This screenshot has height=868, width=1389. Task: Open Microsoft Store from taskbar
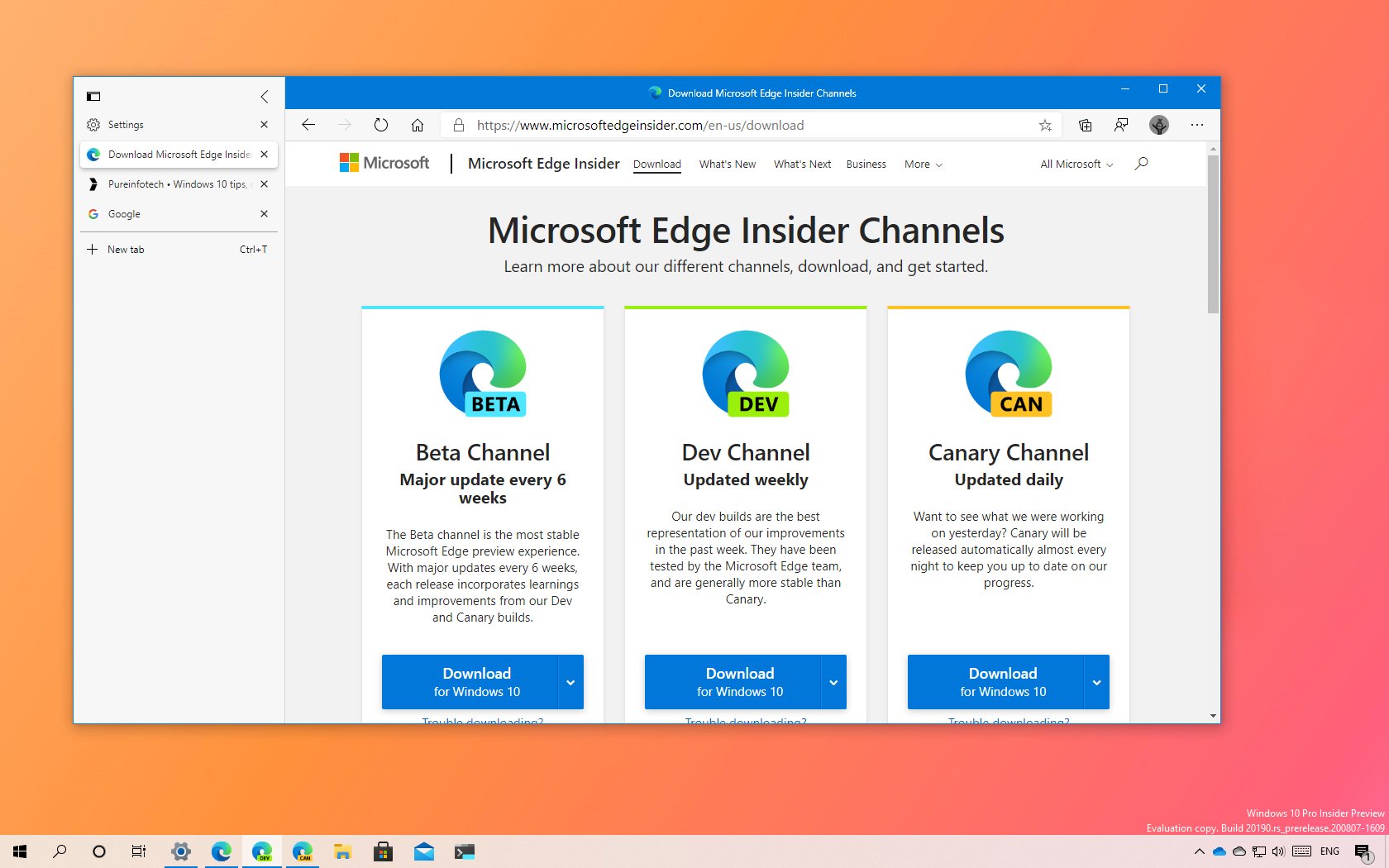point(383,851)
